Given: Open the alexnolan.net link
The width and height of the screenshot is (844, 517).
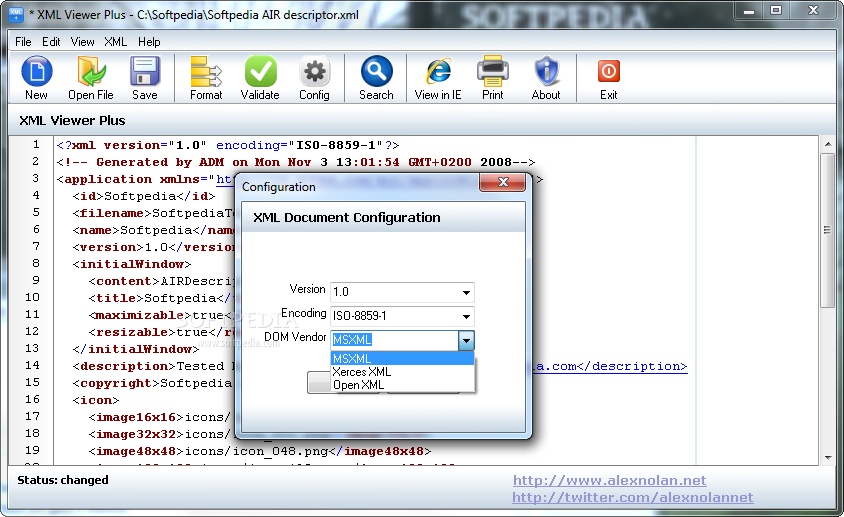Looking at the screenshot, I should click(x=609, y=480).
